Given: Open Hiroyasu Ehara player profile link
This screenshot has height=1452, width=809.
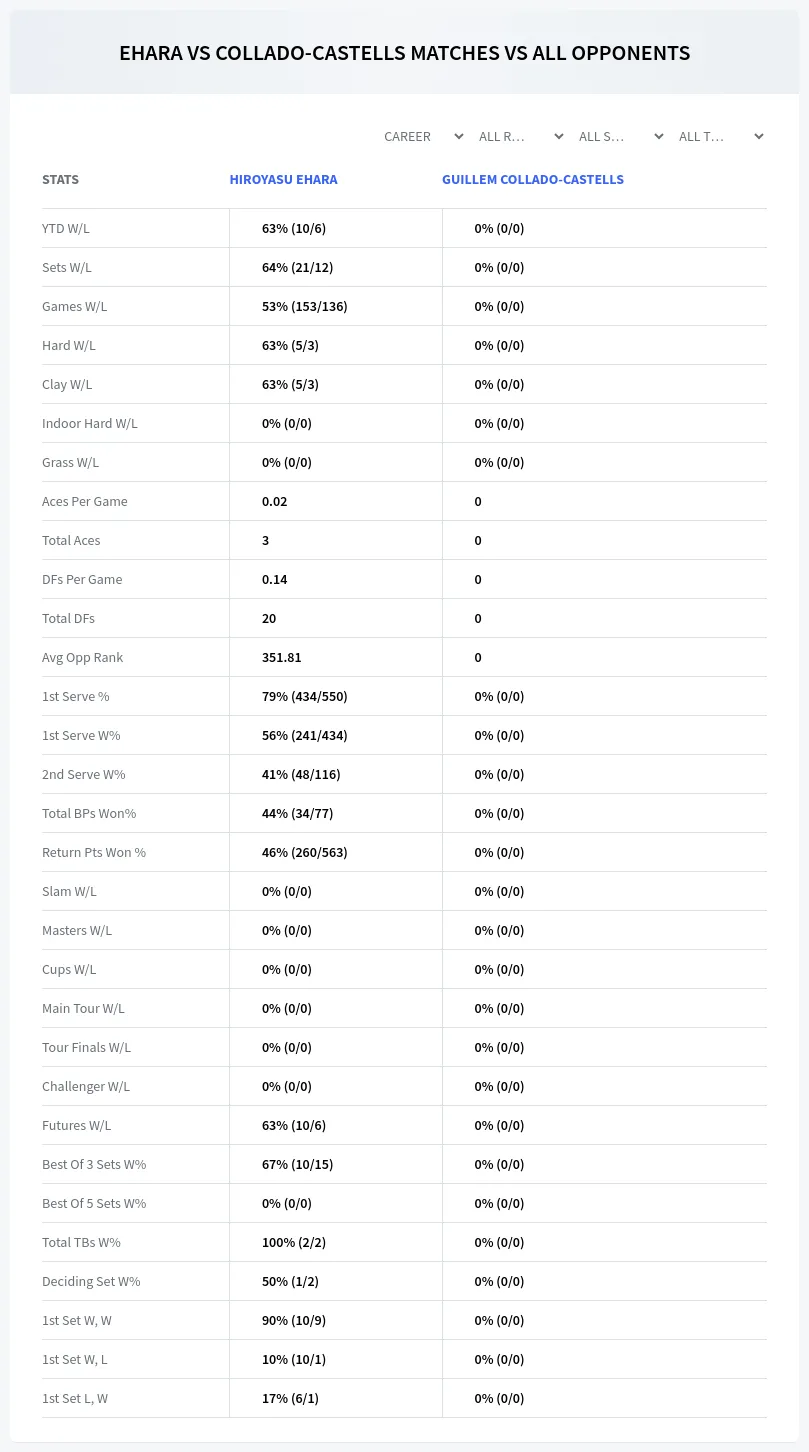Looking at the screenshot, I should 283,180.
